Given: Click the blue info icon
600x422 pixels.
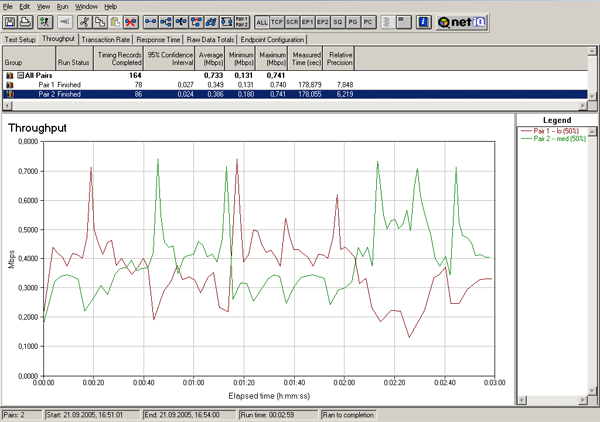Looking at the screenshot, I should point(423,22).
